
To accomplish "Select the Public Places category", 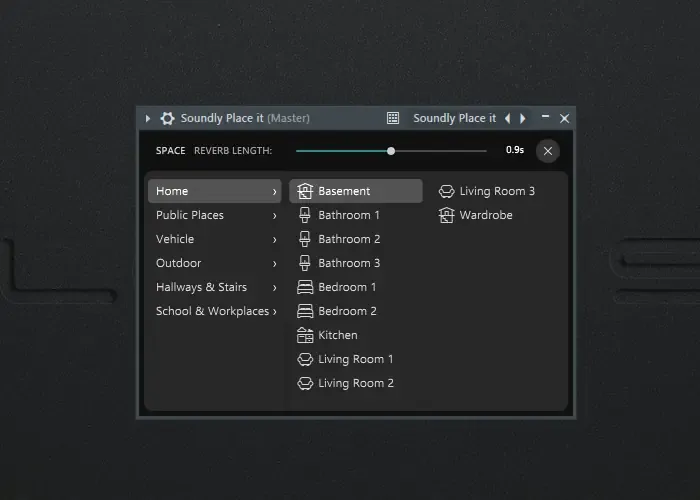I will (215, 215).
